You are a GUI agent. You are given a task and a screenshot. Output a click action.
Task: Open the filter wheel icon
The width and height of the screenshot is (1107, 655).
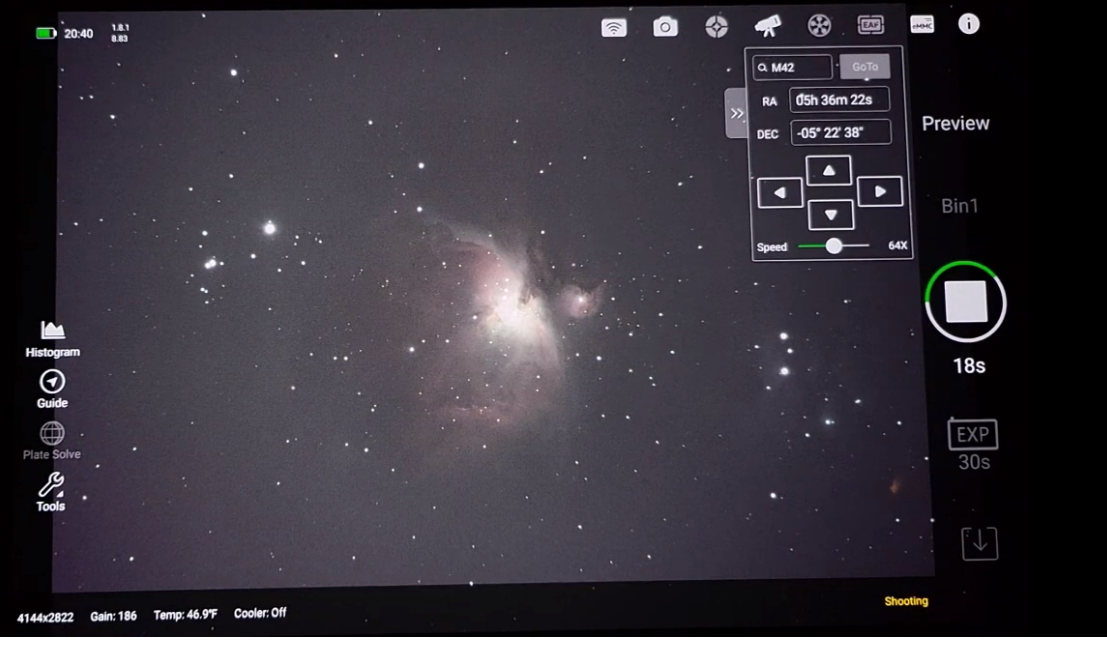[819, 26]
